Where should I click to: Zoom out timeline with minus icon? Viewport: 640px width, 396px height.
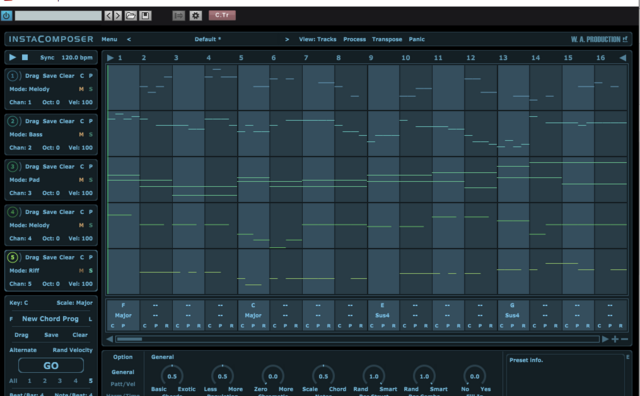click(624, 339)
